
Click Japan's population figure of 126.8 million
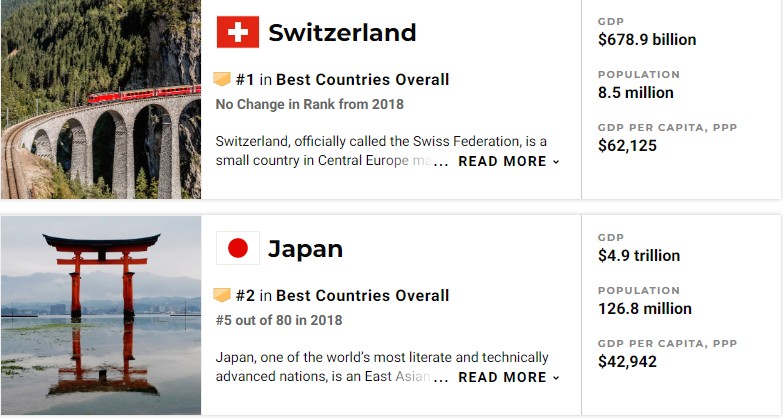point(645,308)
